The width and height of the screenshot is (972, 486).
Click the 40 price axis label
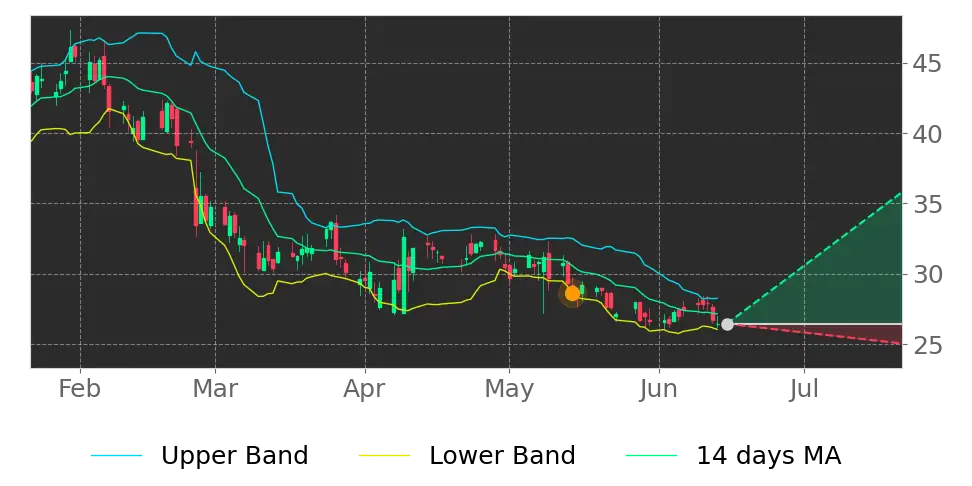tap(927, 134)
